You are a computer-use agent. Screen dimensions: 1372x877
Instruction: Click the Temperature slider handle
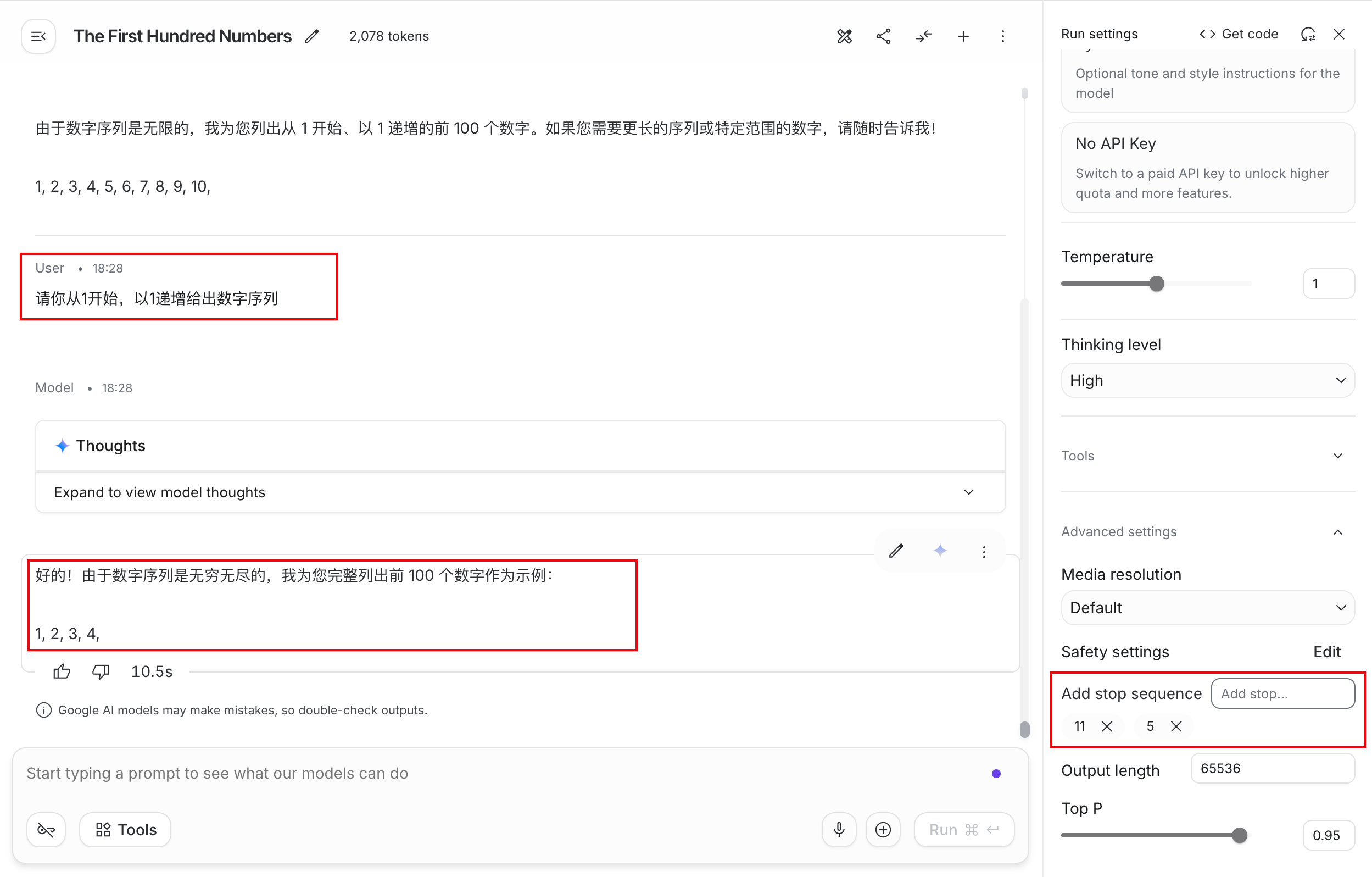pos(1156,284)
